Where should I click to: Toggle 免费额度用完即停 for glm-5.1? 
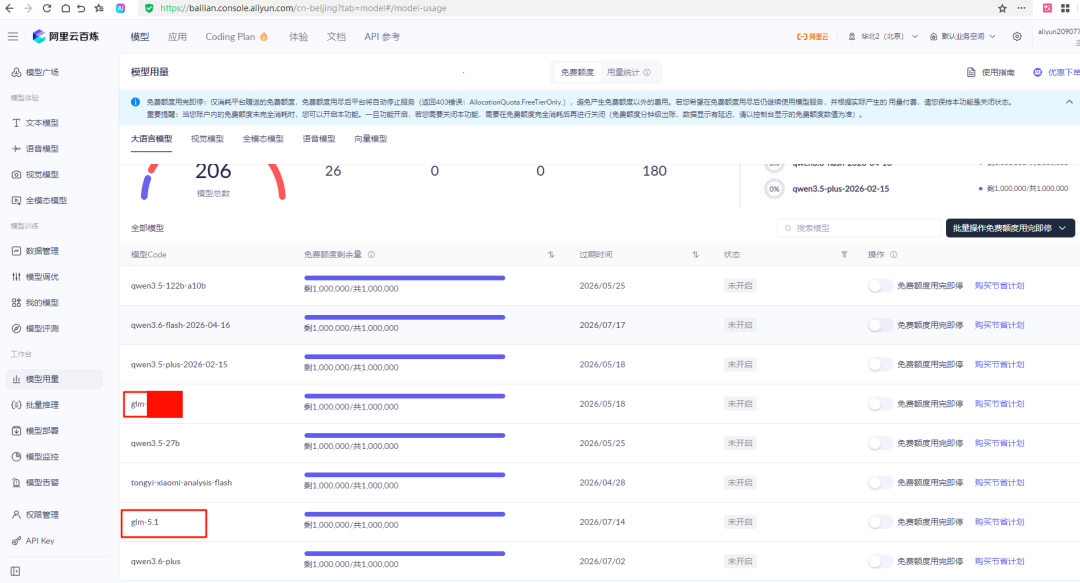point(880,522)
